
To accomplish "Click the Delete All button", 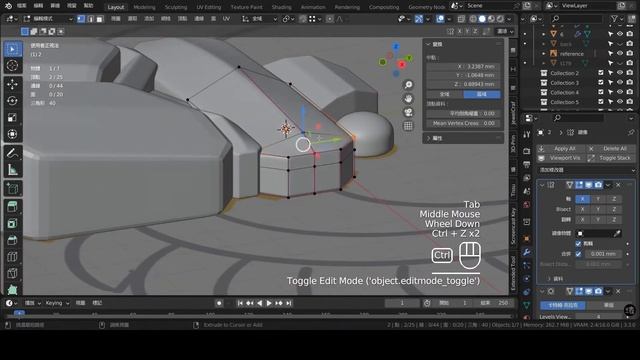I will tap(611, 149).
